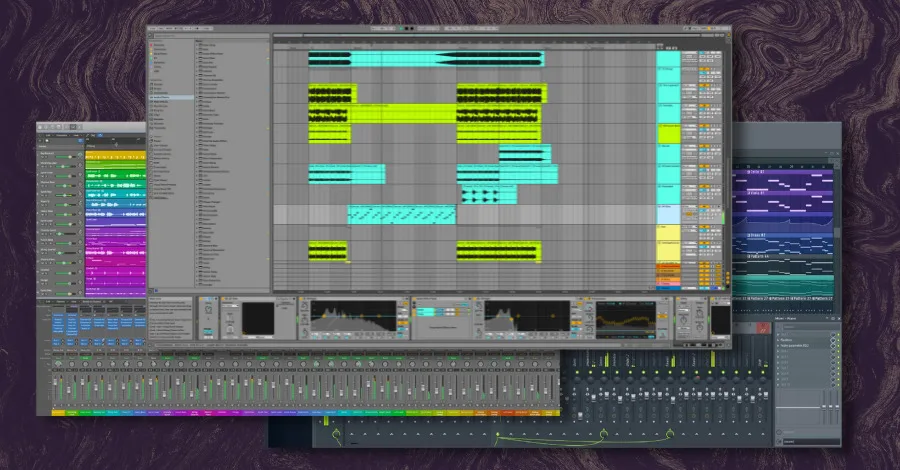This screenshot has width=900, height=470.
Task: Select the long cyan audio clip on Ableton's top track
Action: coord(426,59)
